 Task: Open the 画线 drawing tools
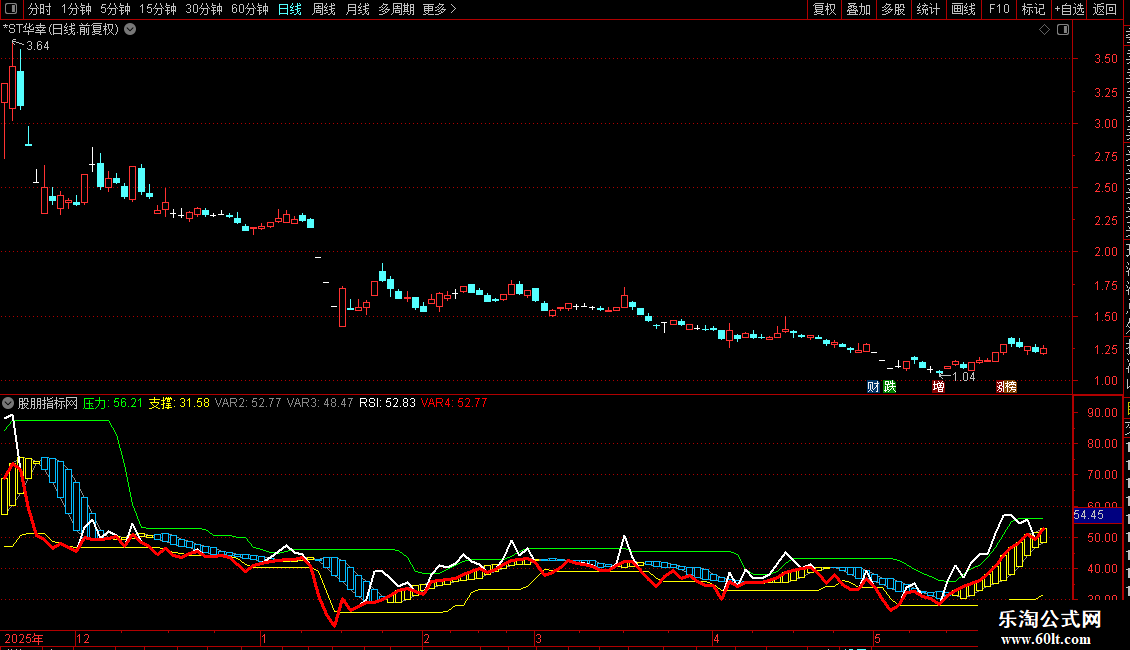[x=964, y=9]
